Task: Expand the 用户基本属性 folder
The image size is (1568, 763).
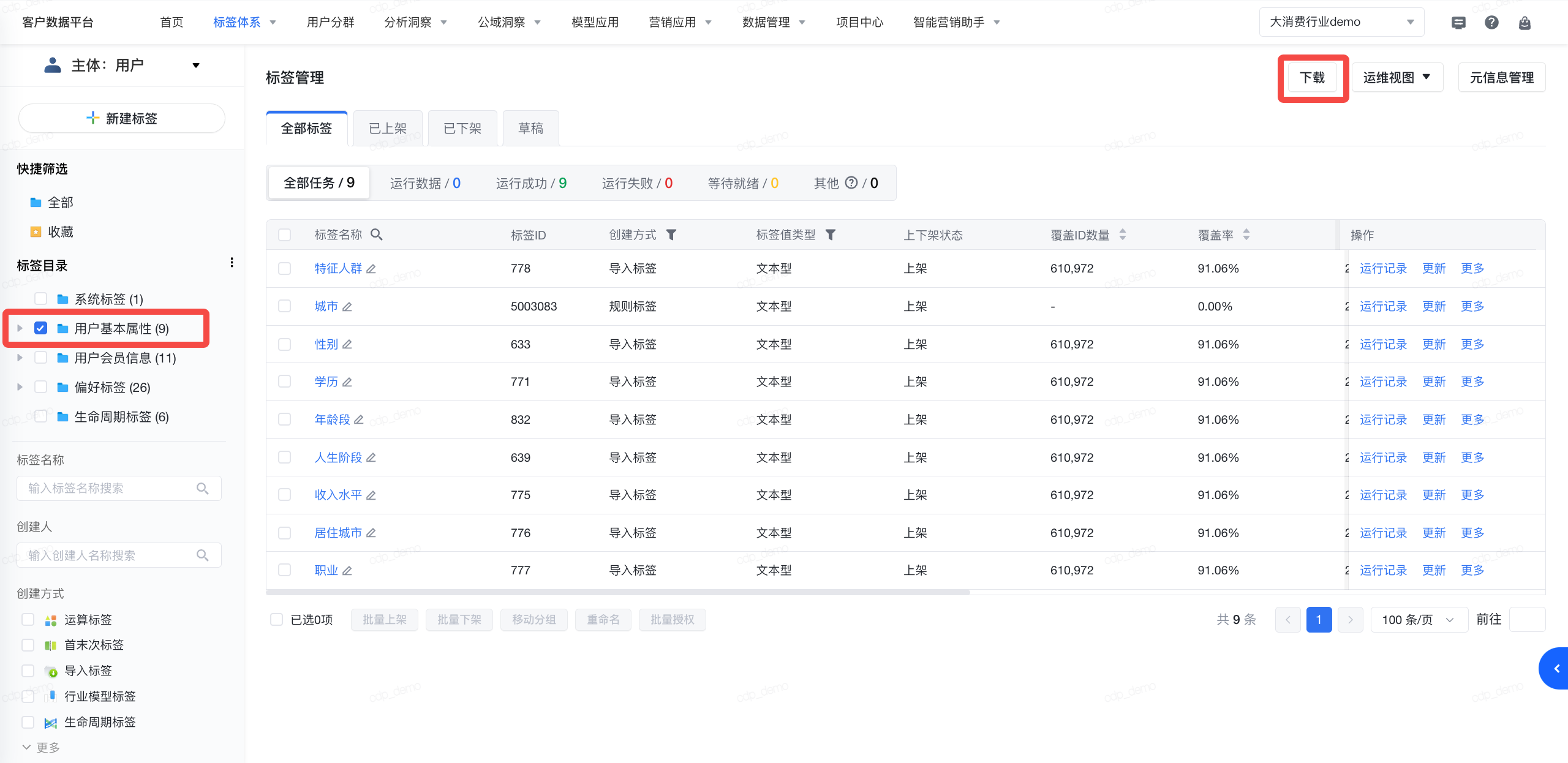Action: coord(20,329)
